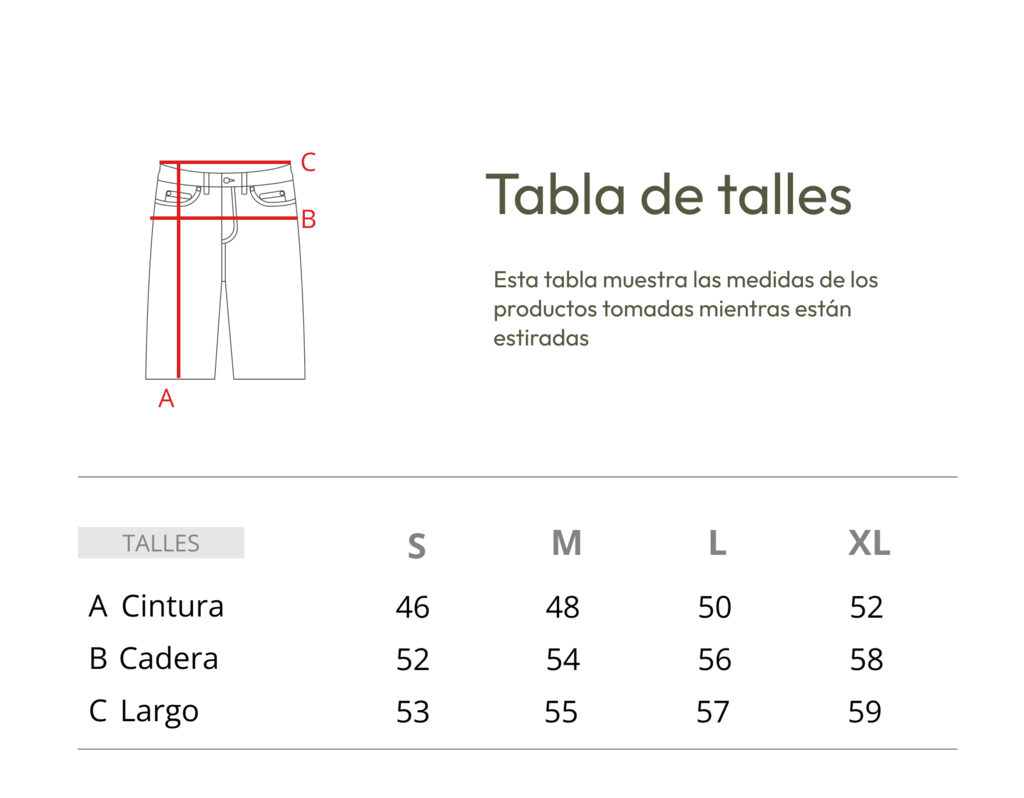Select the L size column header
1024x798 pixels.
[717, 543]
